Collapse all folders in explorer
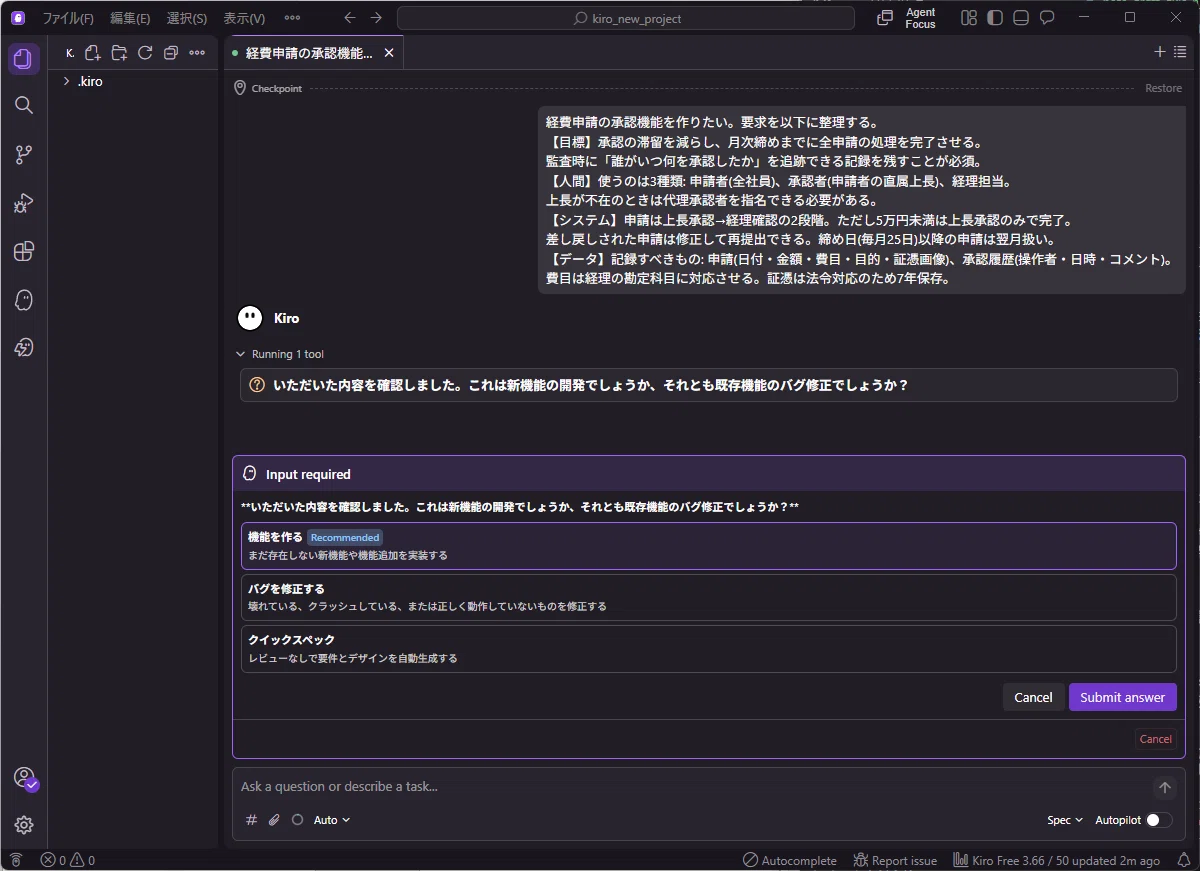 (x=171, y=53)
